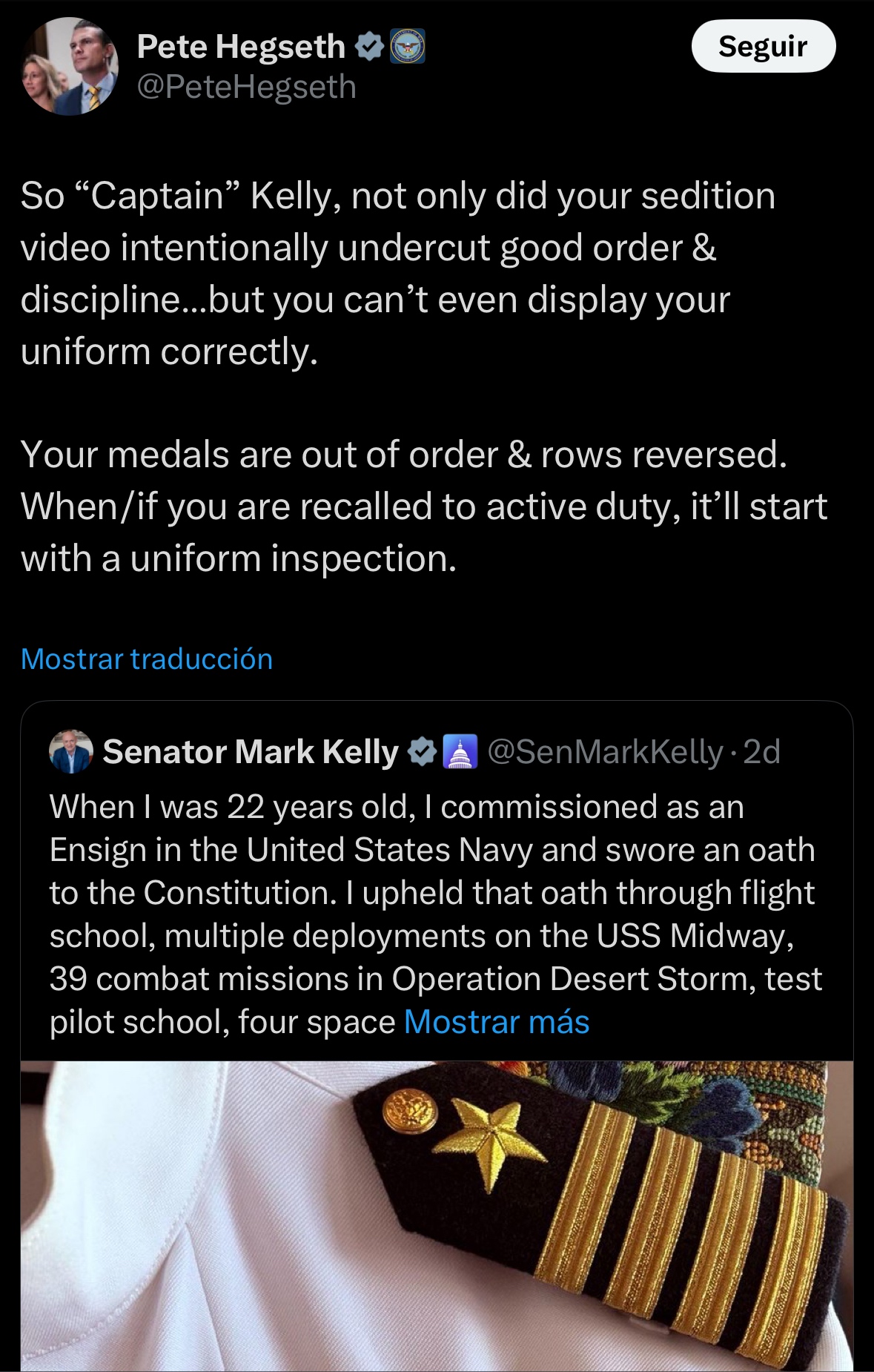
Task: Open the Senator Mark Kelly display name
Action: click(251, 751)
